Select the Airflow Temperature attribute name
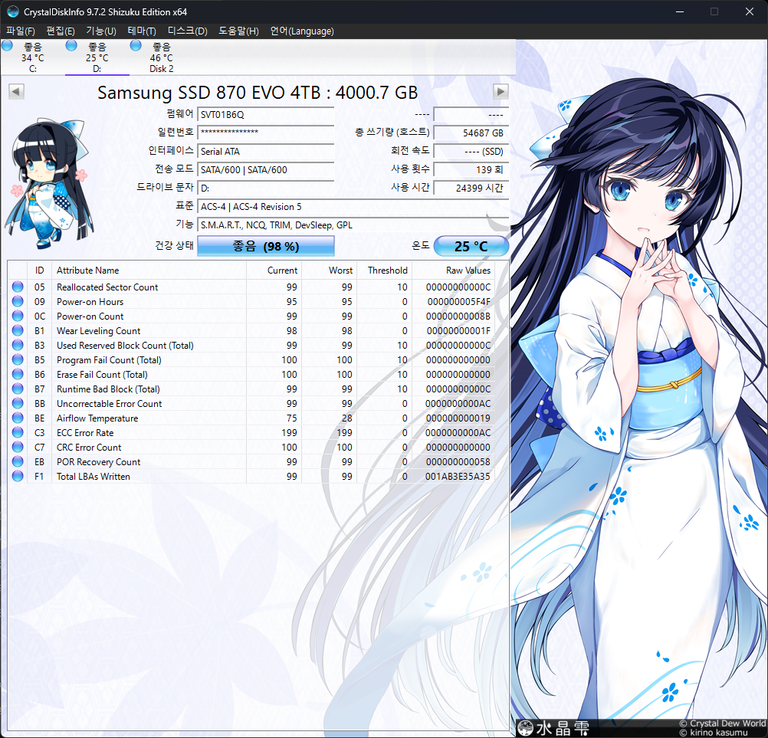The width and height of the screenshot is (768, 738). 97,418
